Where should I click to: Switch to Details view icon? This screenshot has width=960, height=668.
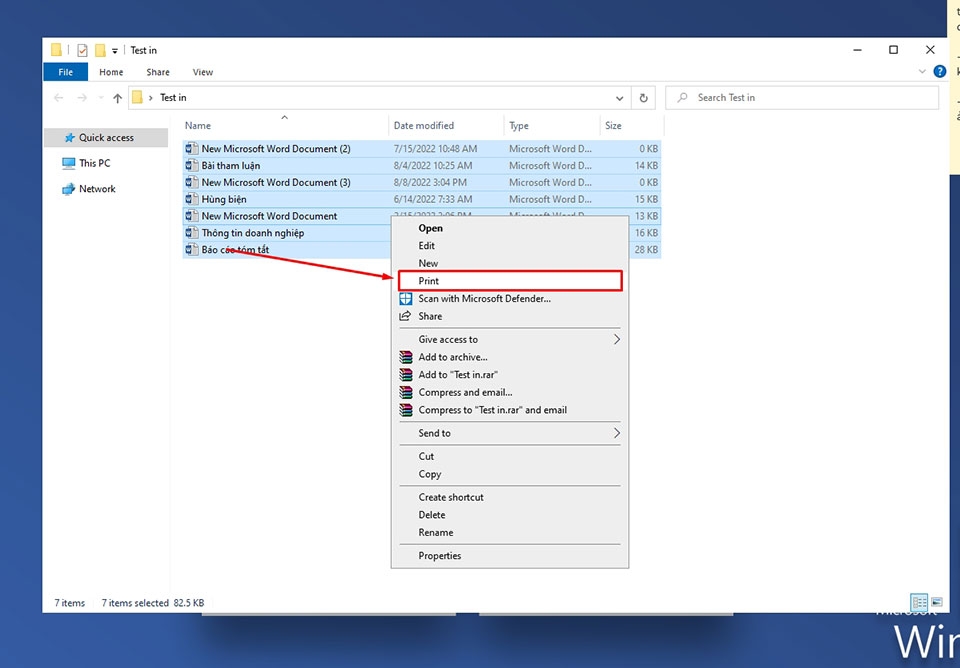tap(919, 602)
